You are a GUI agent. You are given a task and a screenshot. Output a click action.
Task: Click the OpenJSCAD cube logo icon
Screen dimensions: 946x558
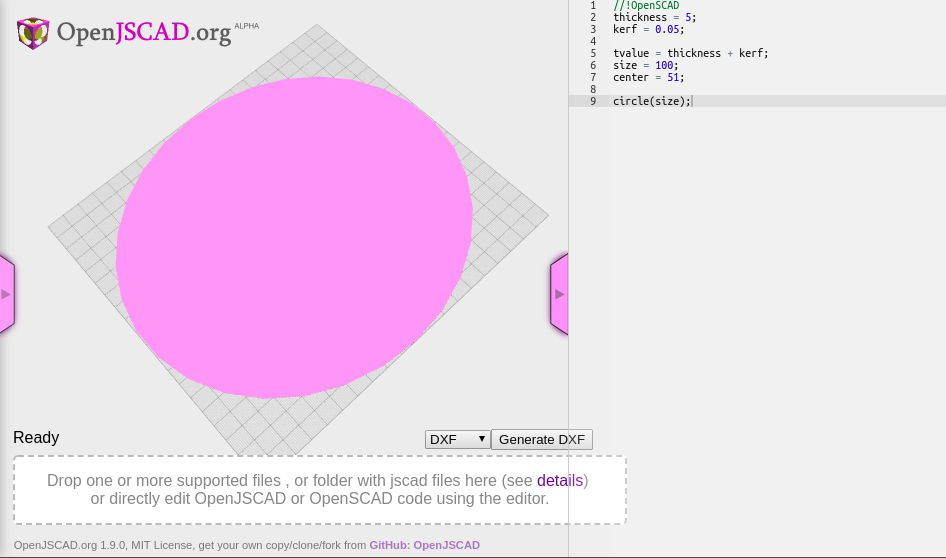pyautogui.click(x=33, y=33)
